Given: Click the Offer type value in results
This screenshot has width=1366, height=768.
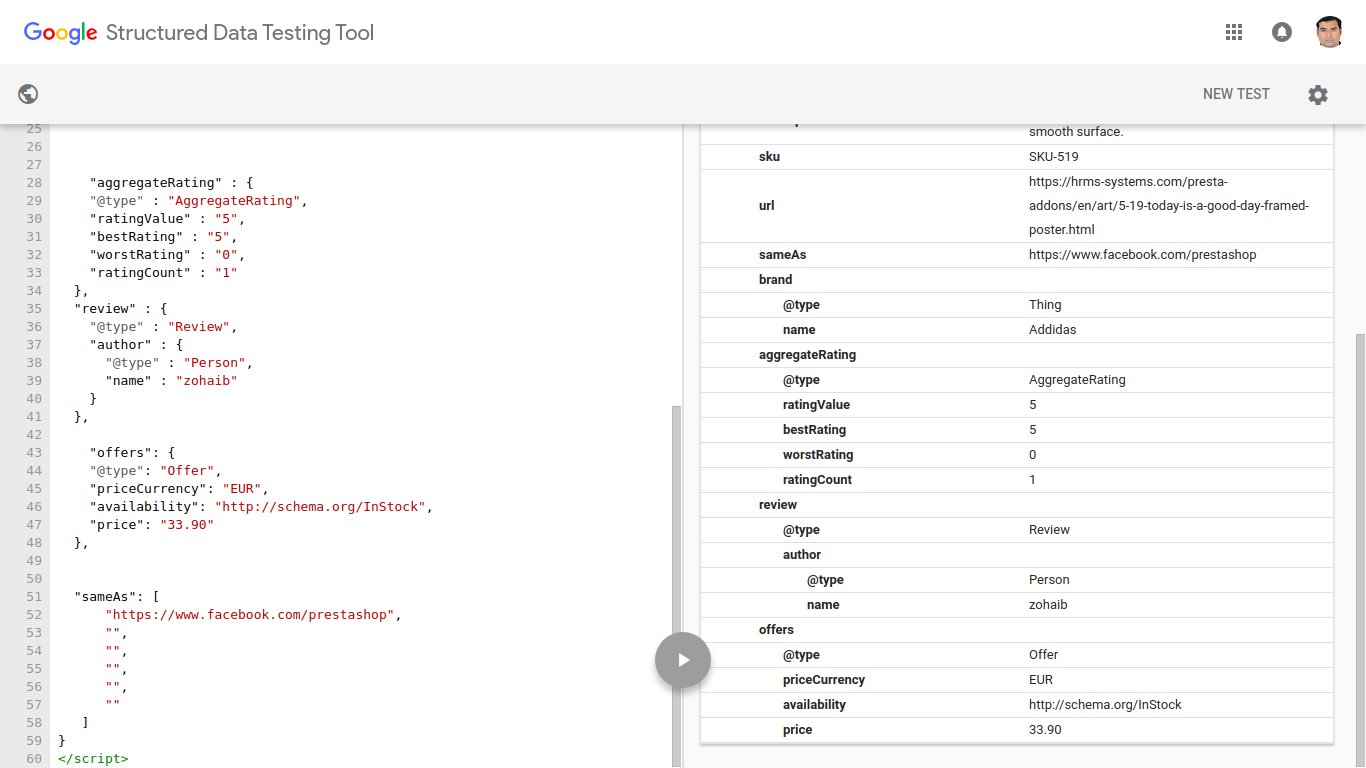Looking at the screenshot, I should [x=1043, y=655].
